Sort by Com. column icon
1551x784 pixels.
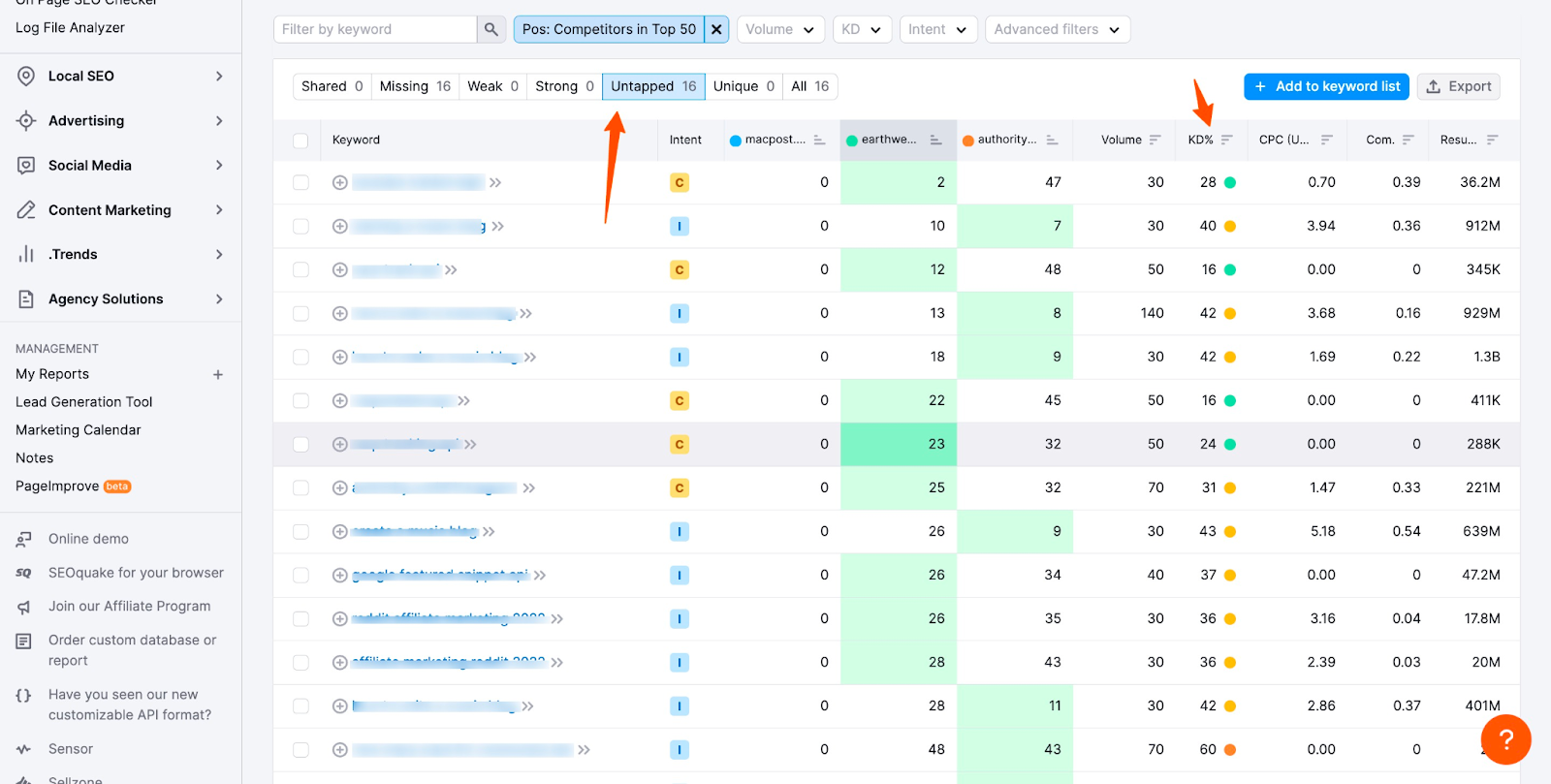pos(1408,140)
